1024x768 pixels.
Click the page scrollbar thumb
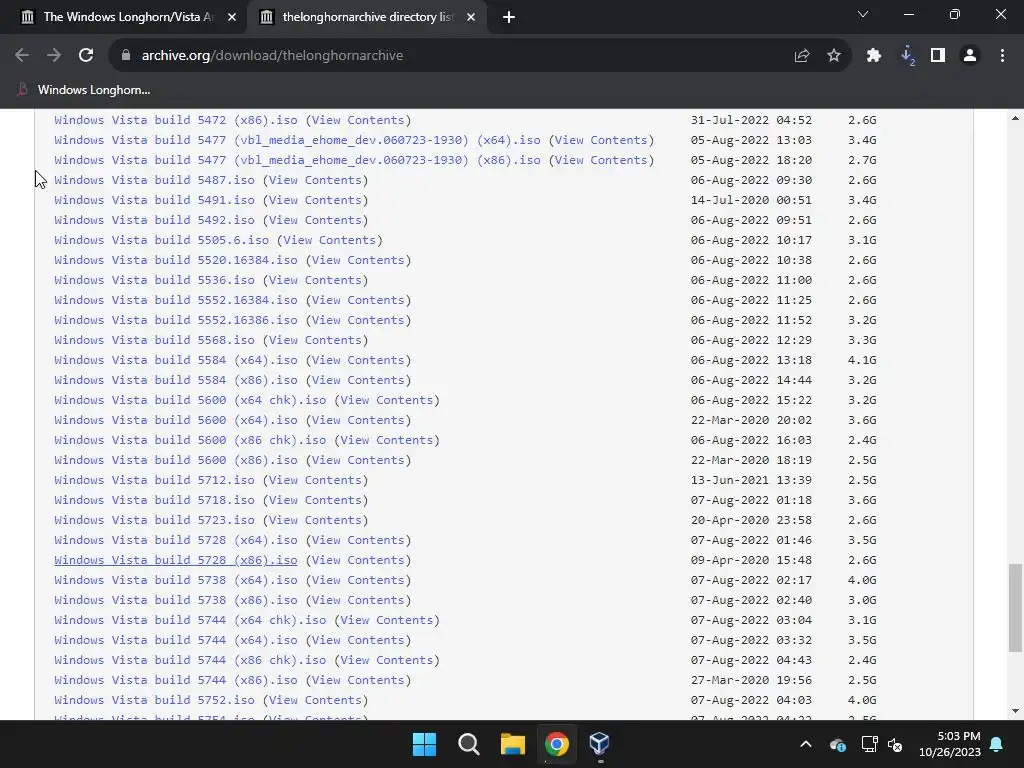1015,607
